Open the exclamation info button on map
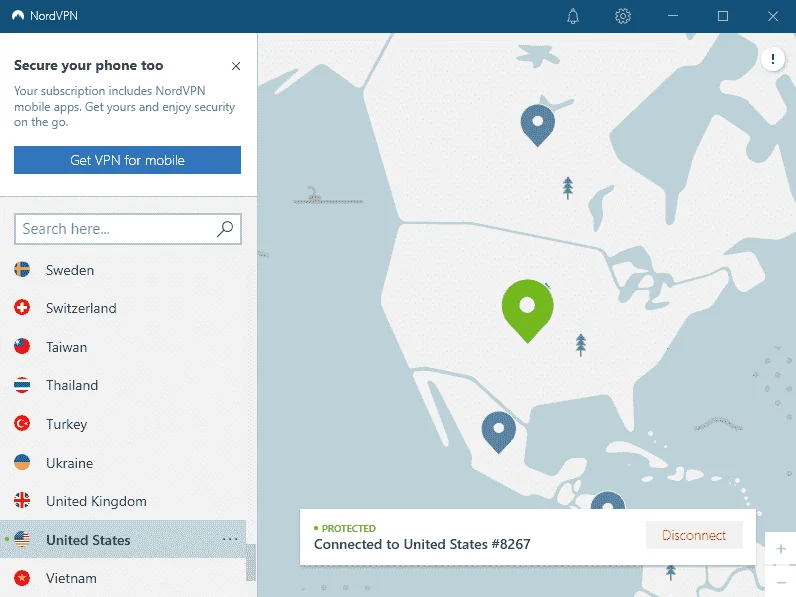 point(773,59)
